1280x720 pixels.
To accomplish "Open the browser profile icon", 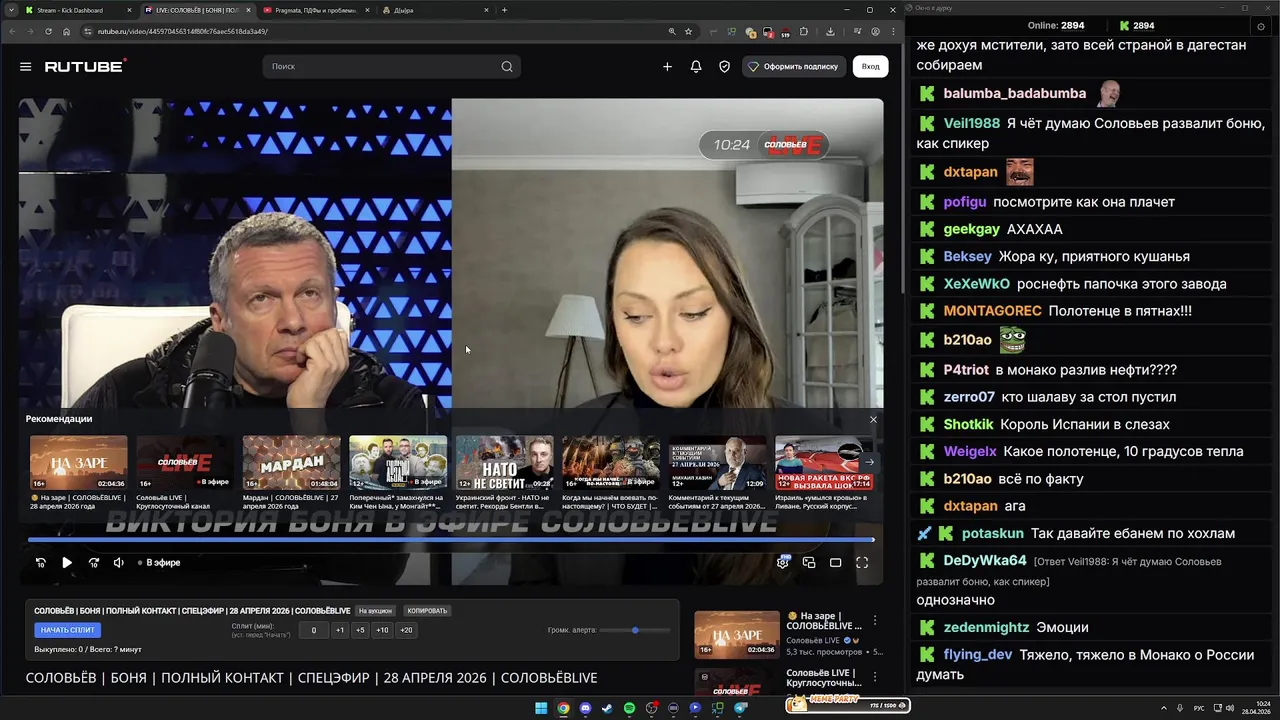I will pyautogui.click(x=873, y=31).
